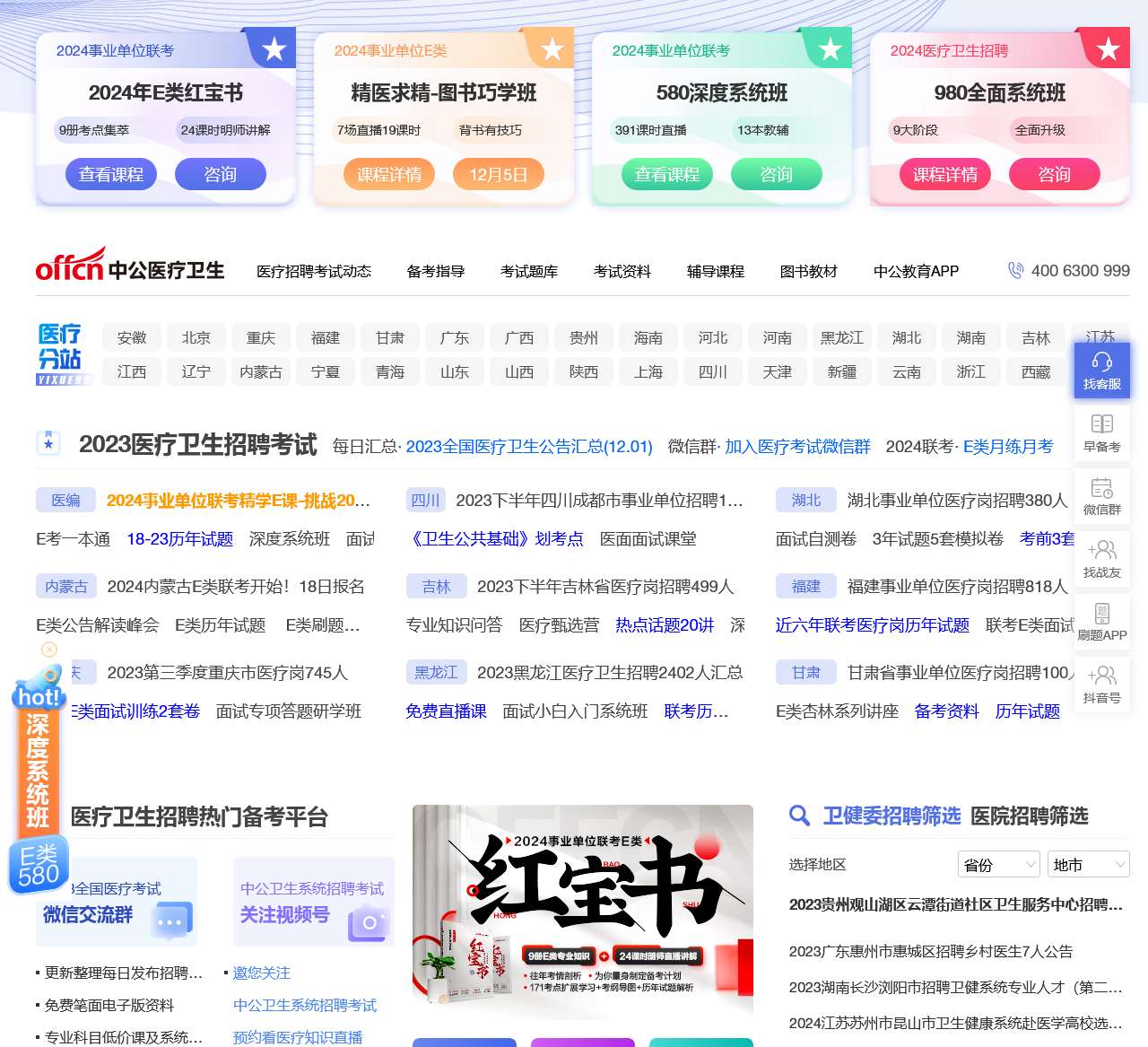Click the star badge on 980全面系统班 card
Image resolution: width=1148 pixels, height=1047 pixels.
point(1109,48)
